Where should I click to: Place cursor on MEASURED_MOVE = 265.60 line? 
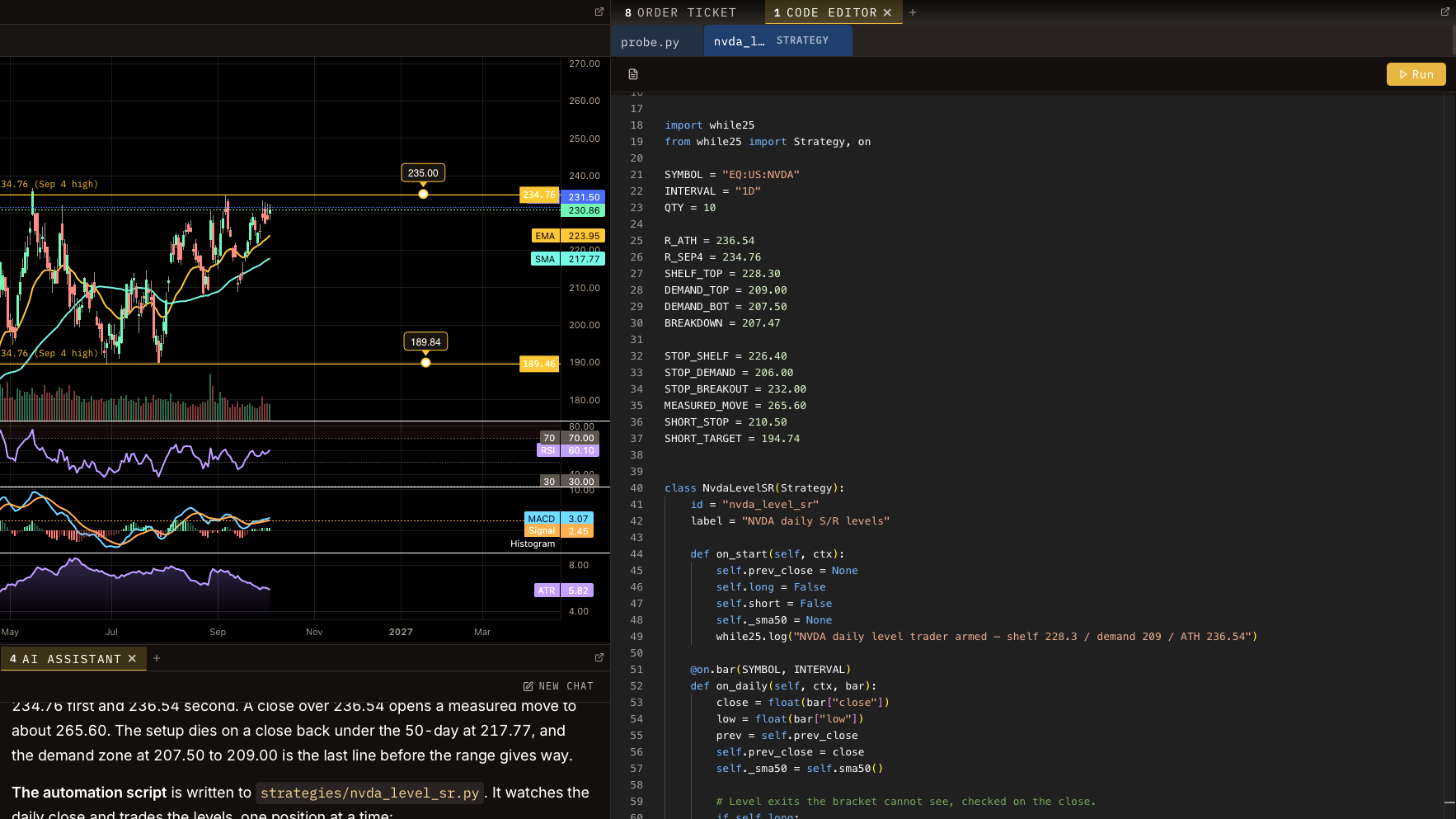(x=735, y=406)
